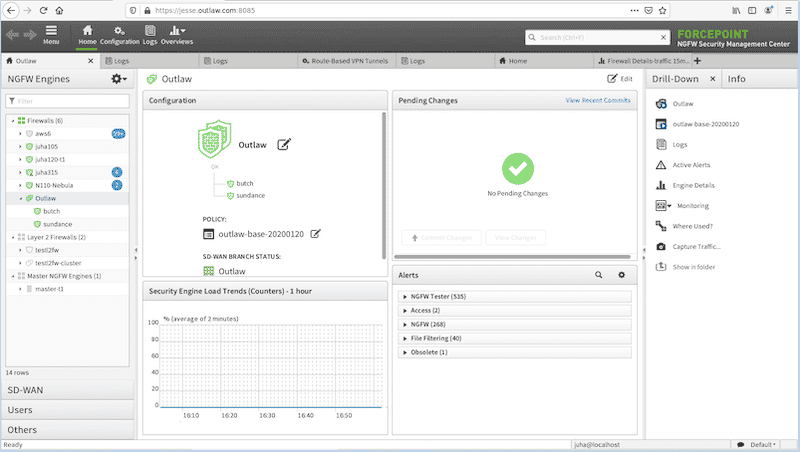Edit Outlaw engine via pencil icon
This screenshot has height=452, width=800.
tap(284, 144)
